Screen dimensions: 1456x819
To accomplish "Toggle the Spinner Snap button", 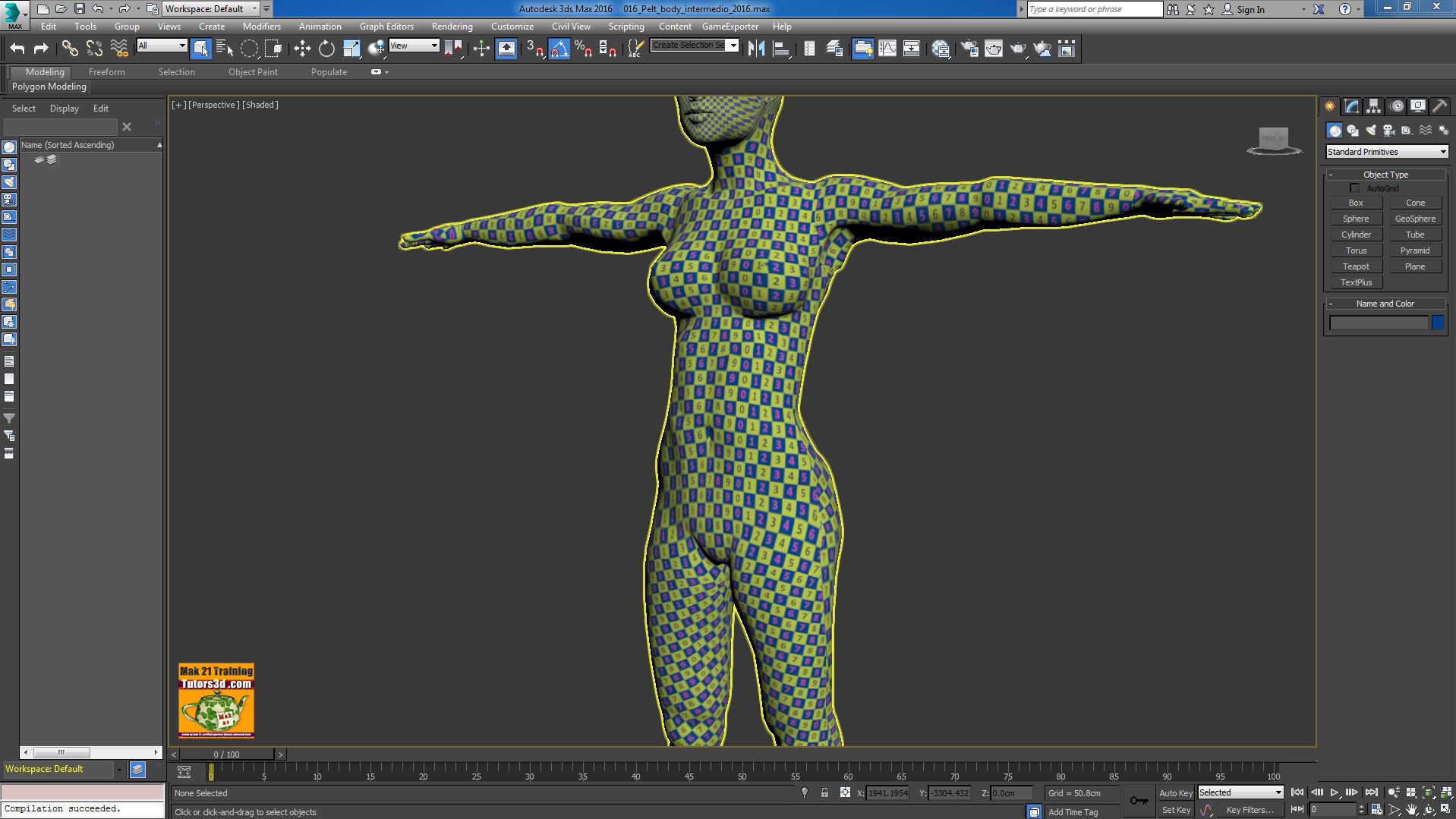I will pos(608,49).
